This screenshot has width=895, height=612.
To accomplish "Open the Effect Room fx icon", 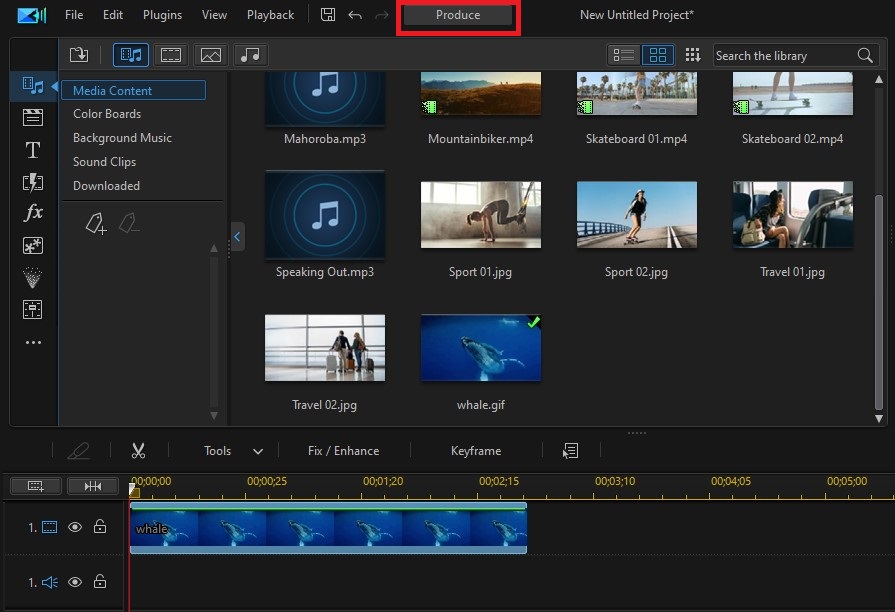I will (x=33, y=213).
